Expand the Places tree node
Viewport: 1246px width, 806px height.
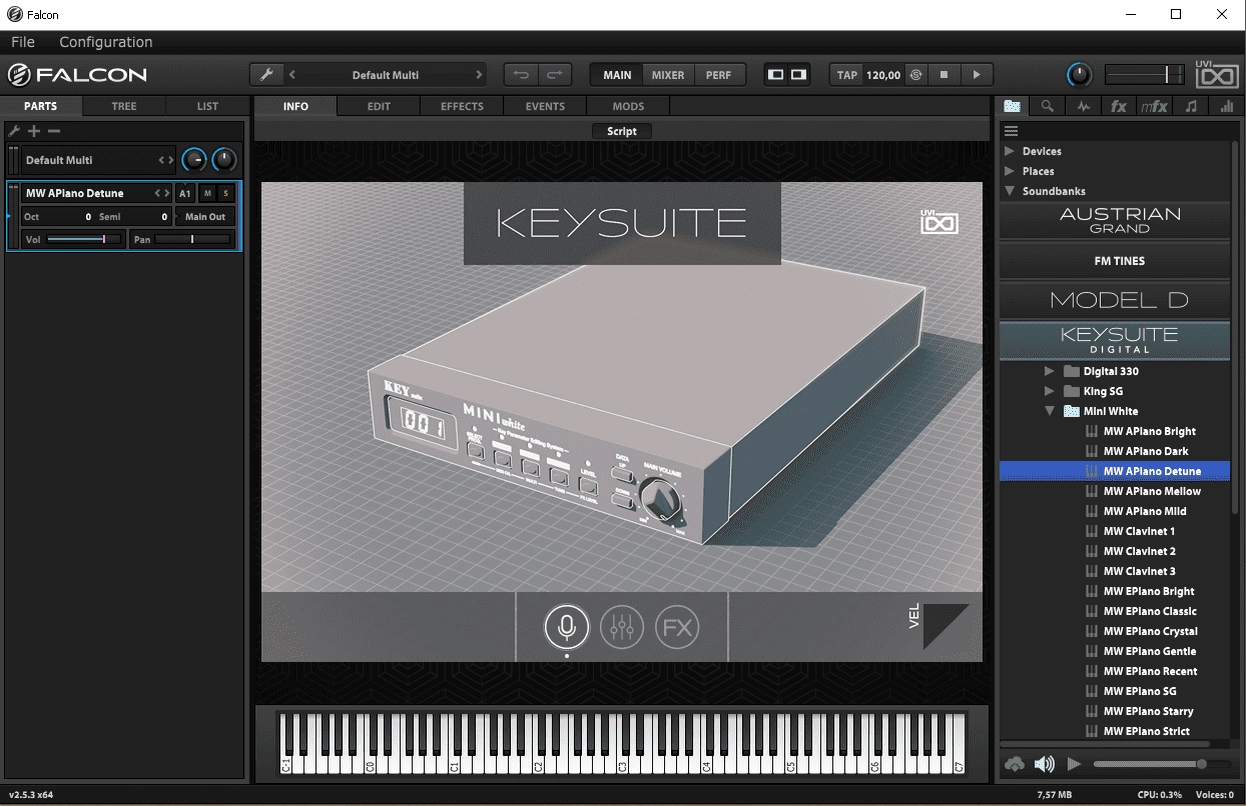1009,171
